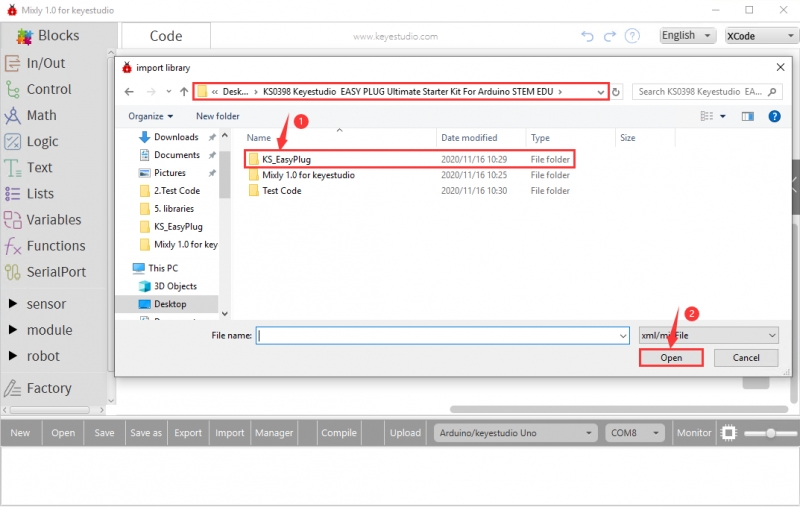
Task: Click the search KS0398 Keyestudio box
Action: coord(707,92)
